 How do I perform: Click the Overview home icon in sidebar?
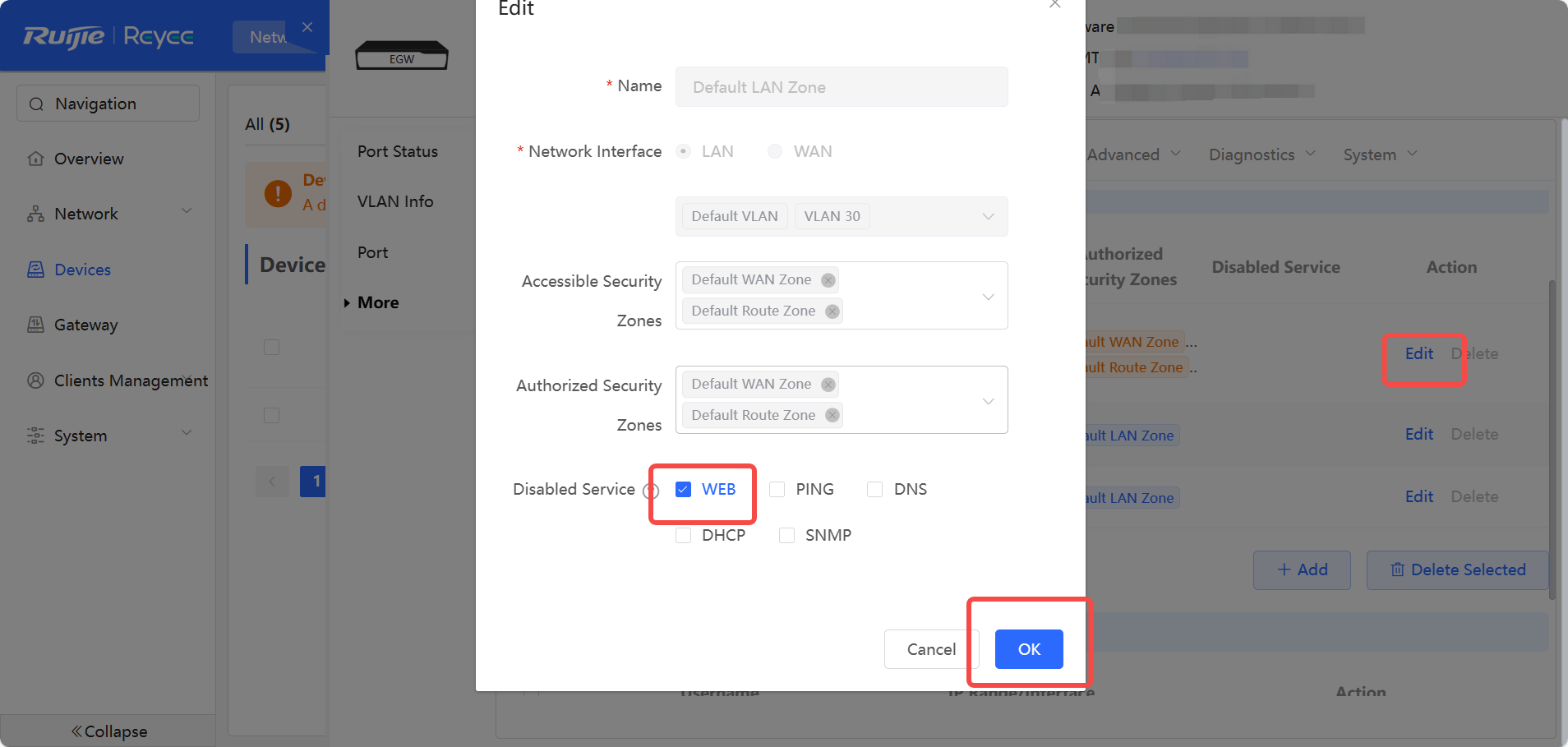tap(35, 159)
